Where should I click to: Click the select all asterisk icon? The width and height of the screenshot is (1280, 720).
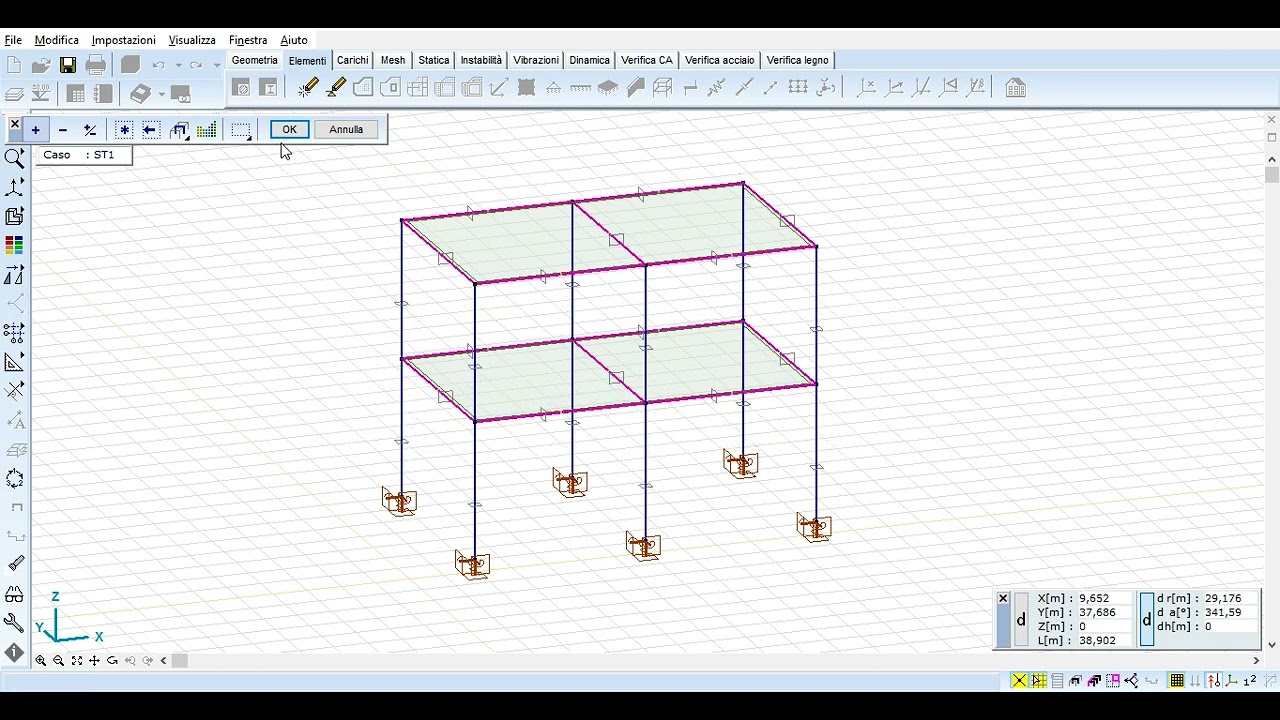(124, 130)
